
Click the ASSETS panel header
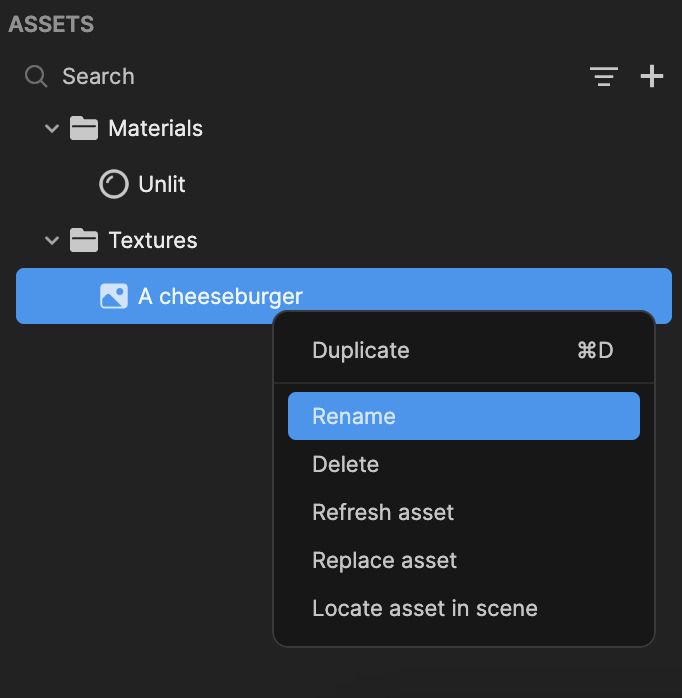tap(51, 24)
